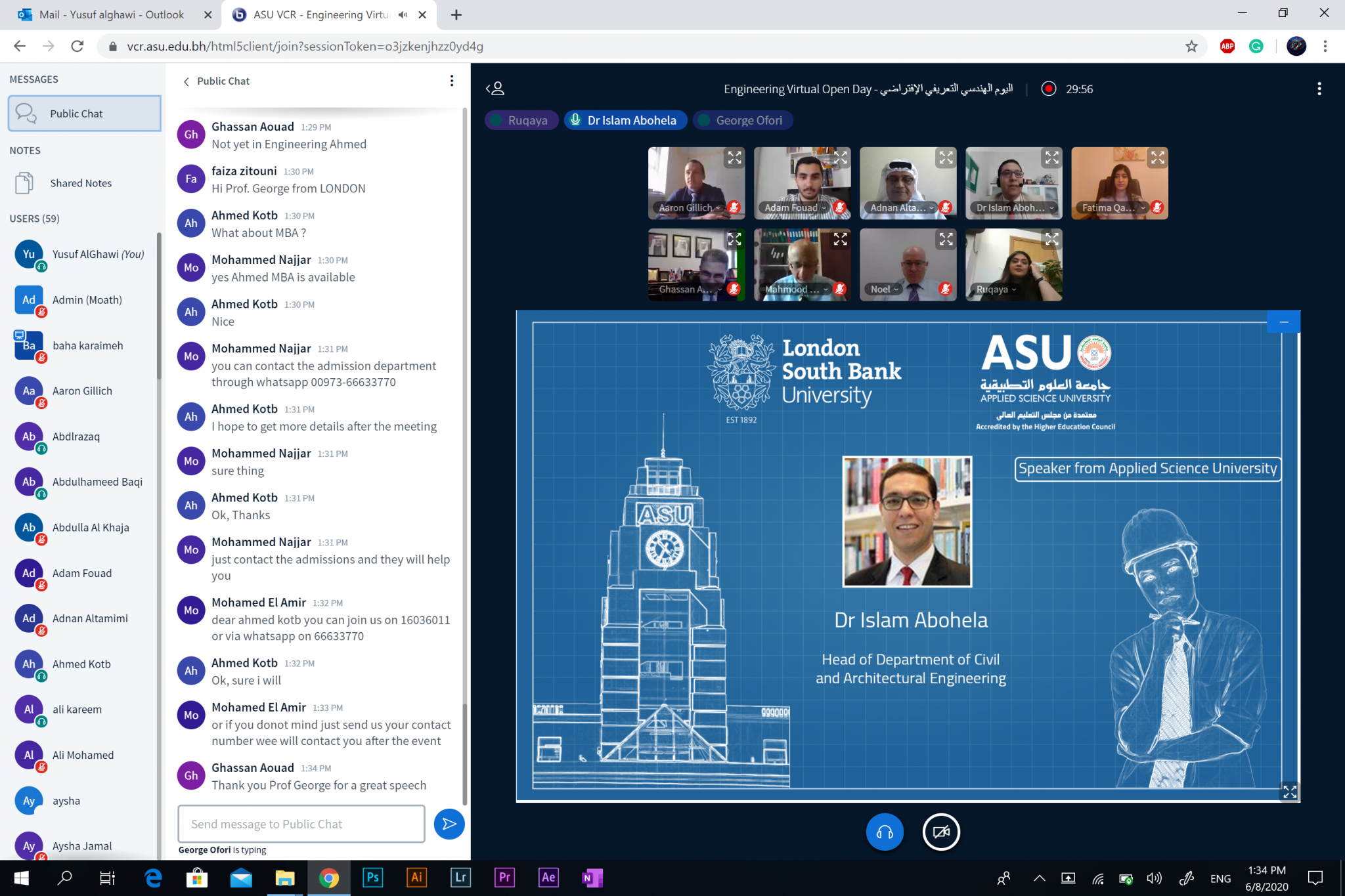1345x896 pixels.
Task: Leave audio using the headset button
Action: pyautogui.click(x=885, y=832)
